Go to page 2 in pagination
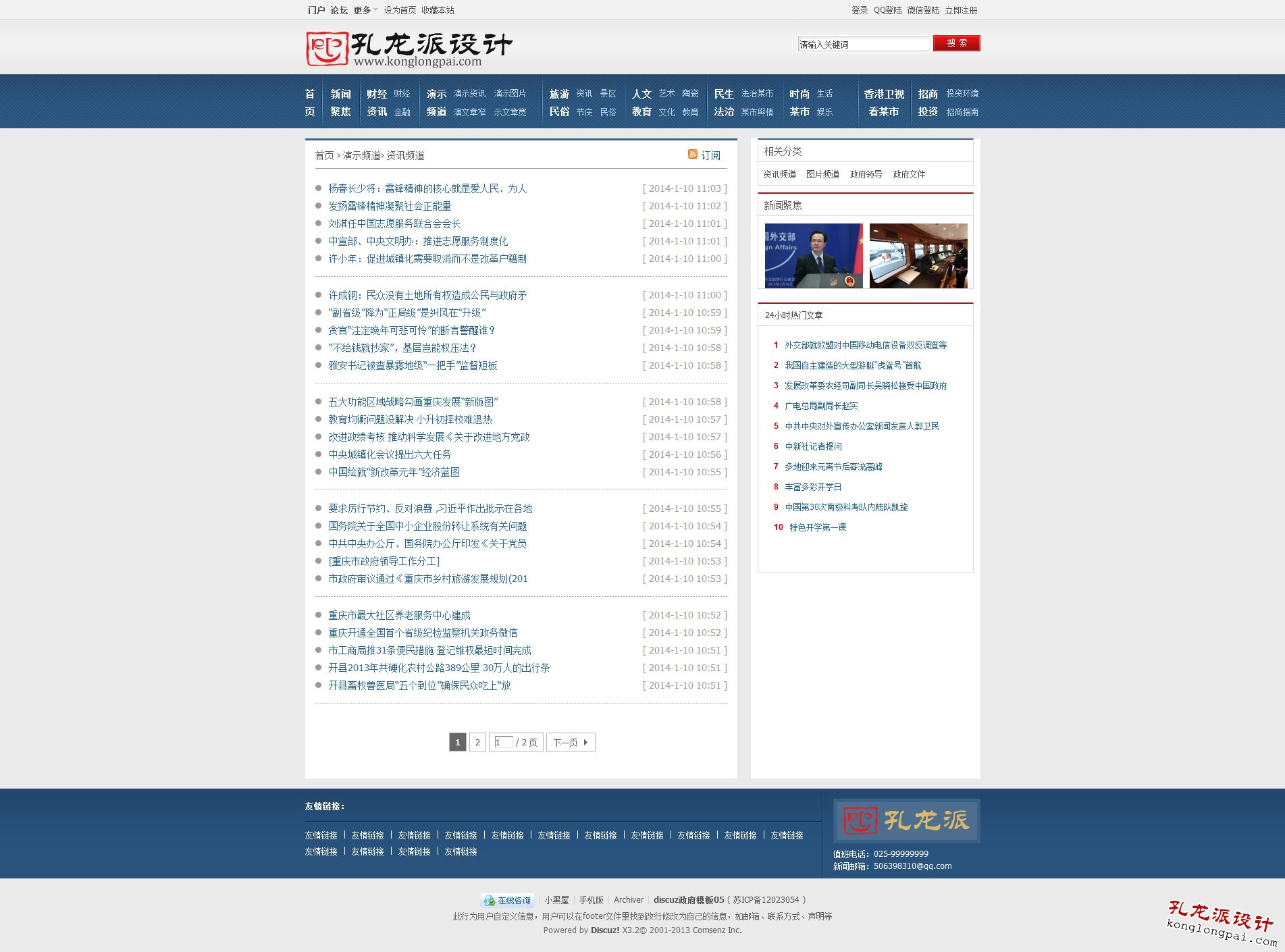 (x=477, y=742)
